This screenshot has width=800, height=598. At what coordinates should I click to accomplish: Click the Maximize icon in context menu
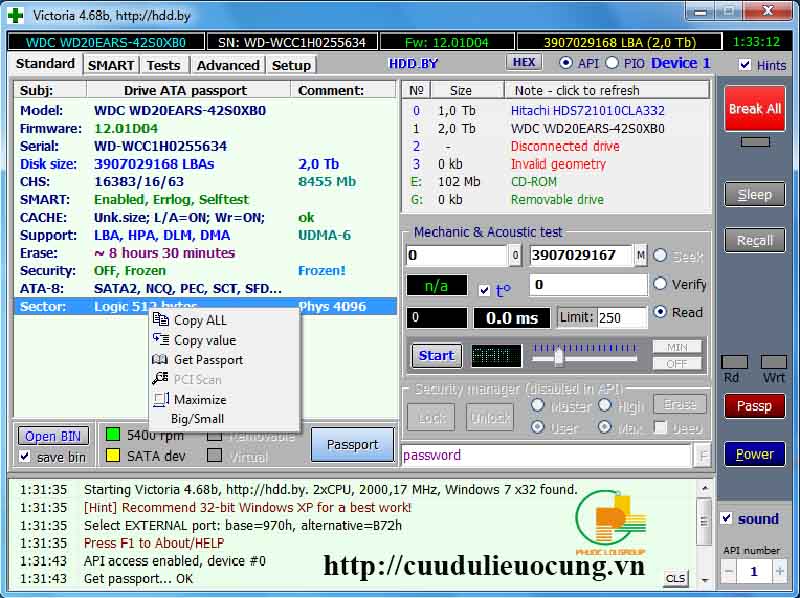(x=160, y=399)
